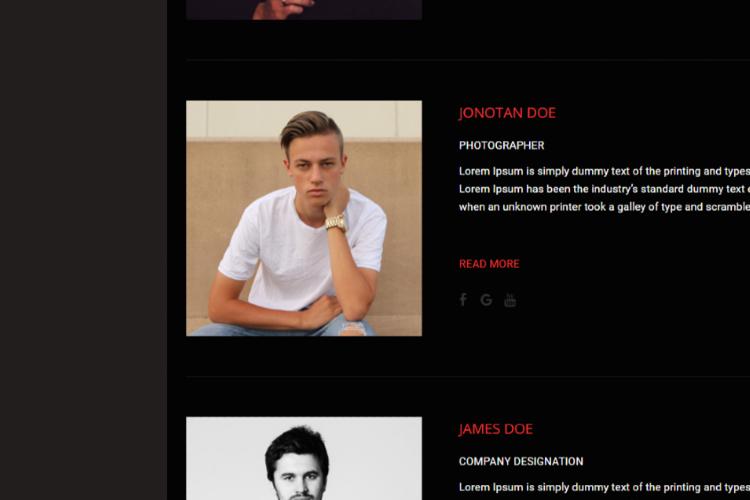Image resolution: width=750 pixels, height=500 pixels.
Task: Click the COMPANY DESIGNATION subtitle
Action: coord(521,461)
